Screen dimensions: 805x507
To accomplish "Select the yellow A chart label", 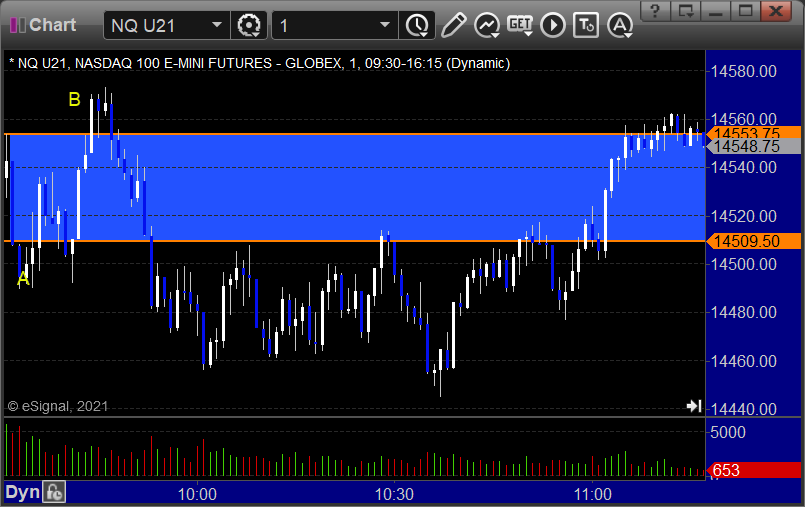I will click(23, 279).
